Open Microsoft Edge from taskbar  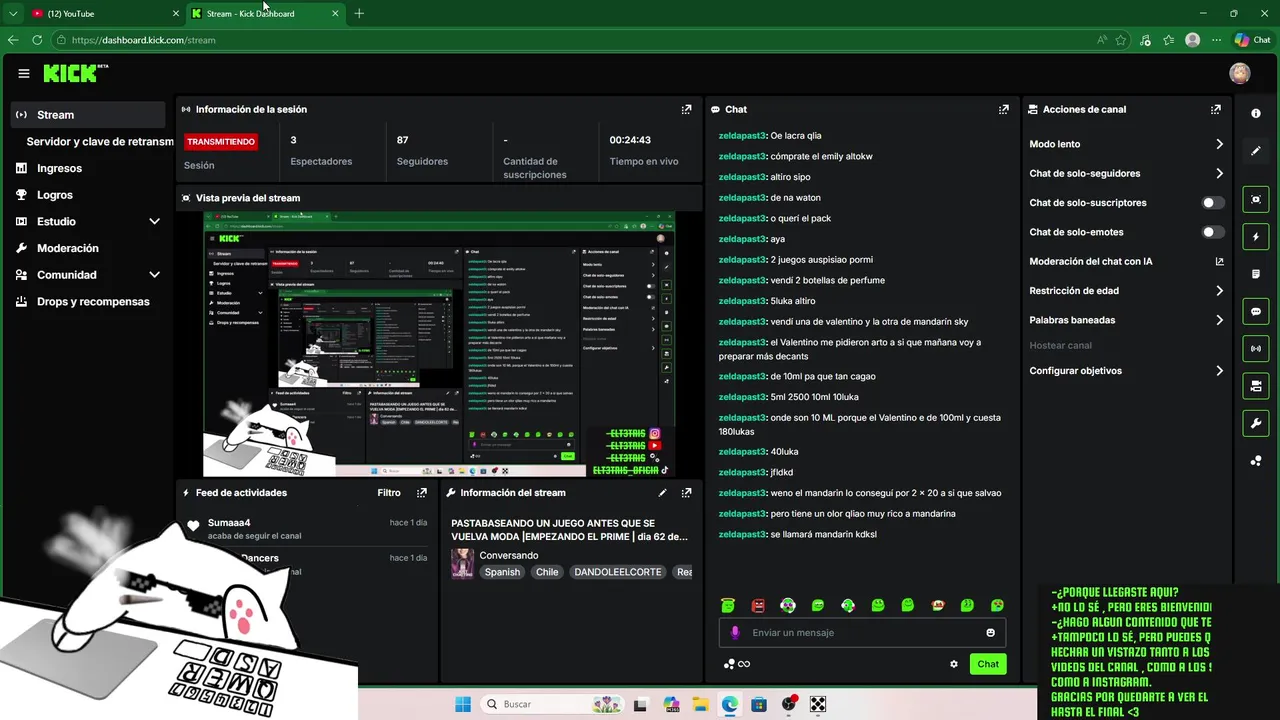pos(730,704)
